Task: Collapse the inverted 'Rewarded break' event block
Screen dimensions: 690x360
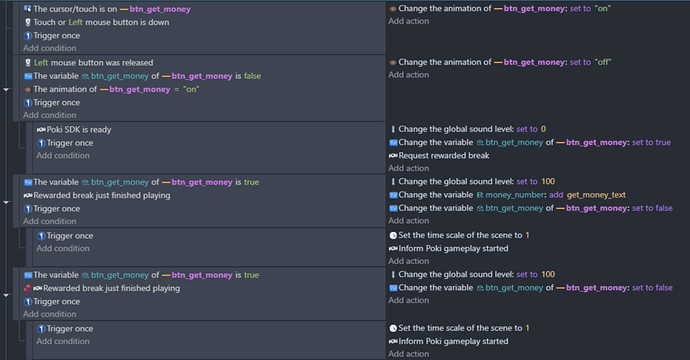Action: tap(6, 295)
